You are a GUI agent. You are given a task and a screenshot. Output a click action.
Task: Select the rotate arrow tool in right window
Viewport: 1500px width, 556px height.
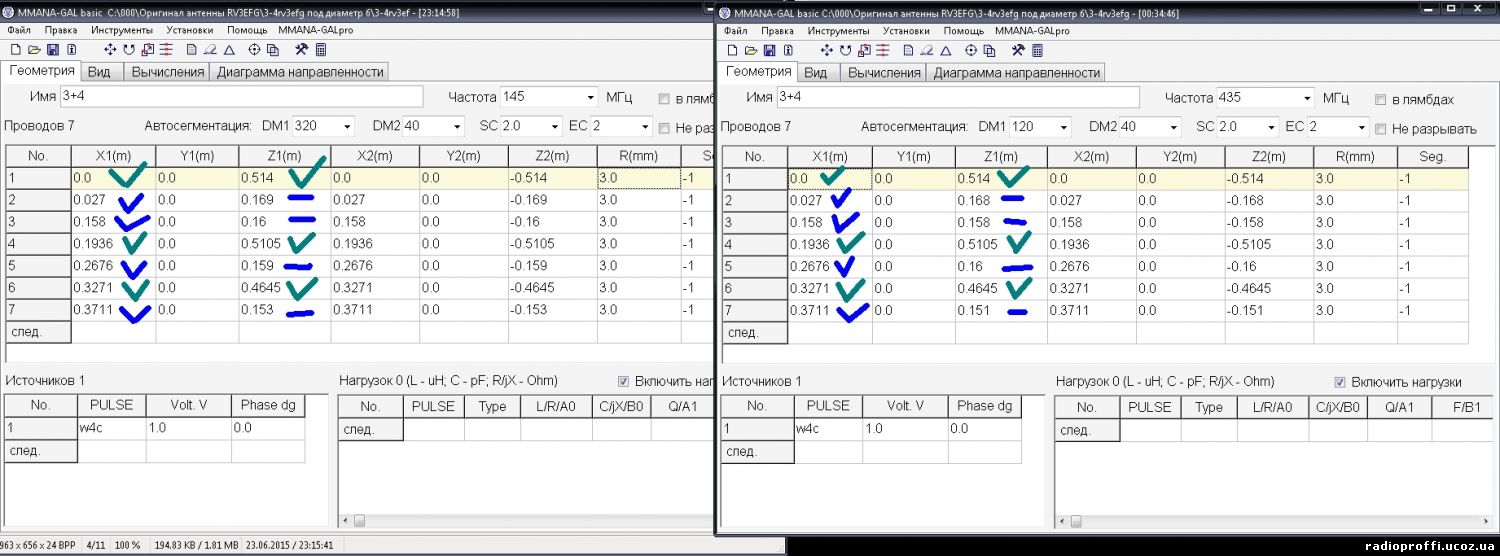845,51
